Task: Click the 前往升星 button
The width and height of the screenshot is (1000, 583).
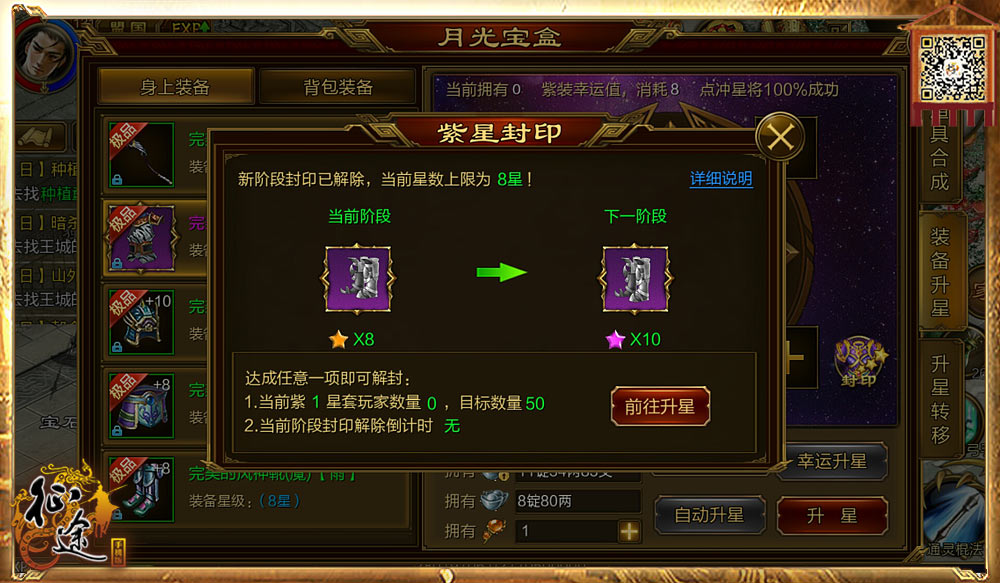Action: [660, 406]
